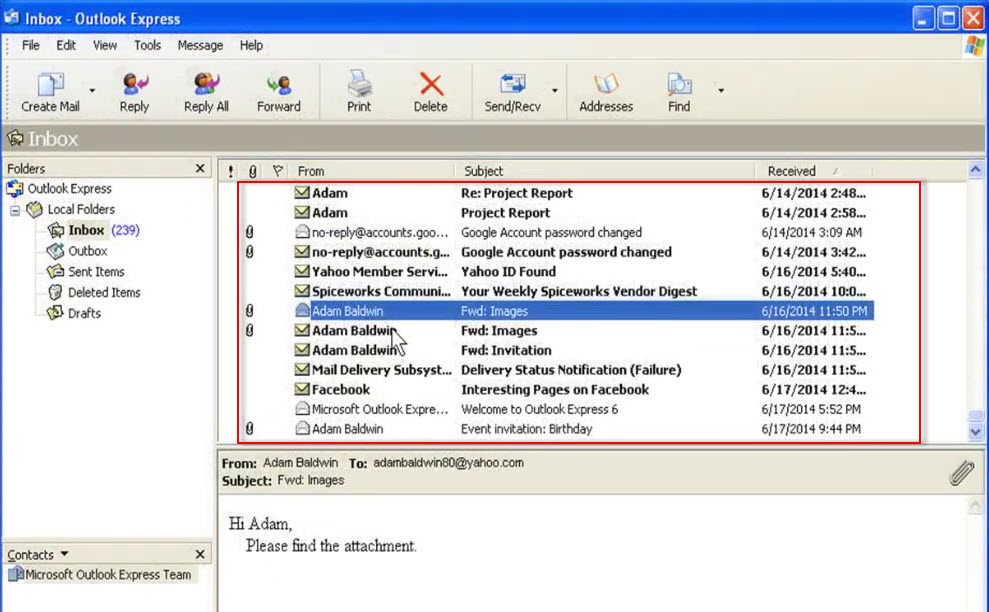Click attachment paperclip of Birthday invitation row

(x=250, y=428)
